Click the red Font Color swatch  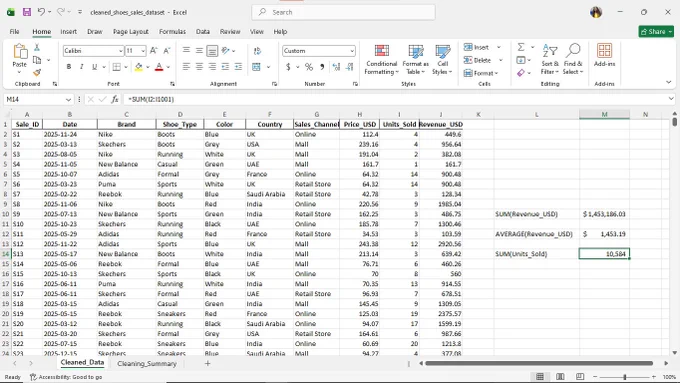pyautogui.click(x=159, y=67)
